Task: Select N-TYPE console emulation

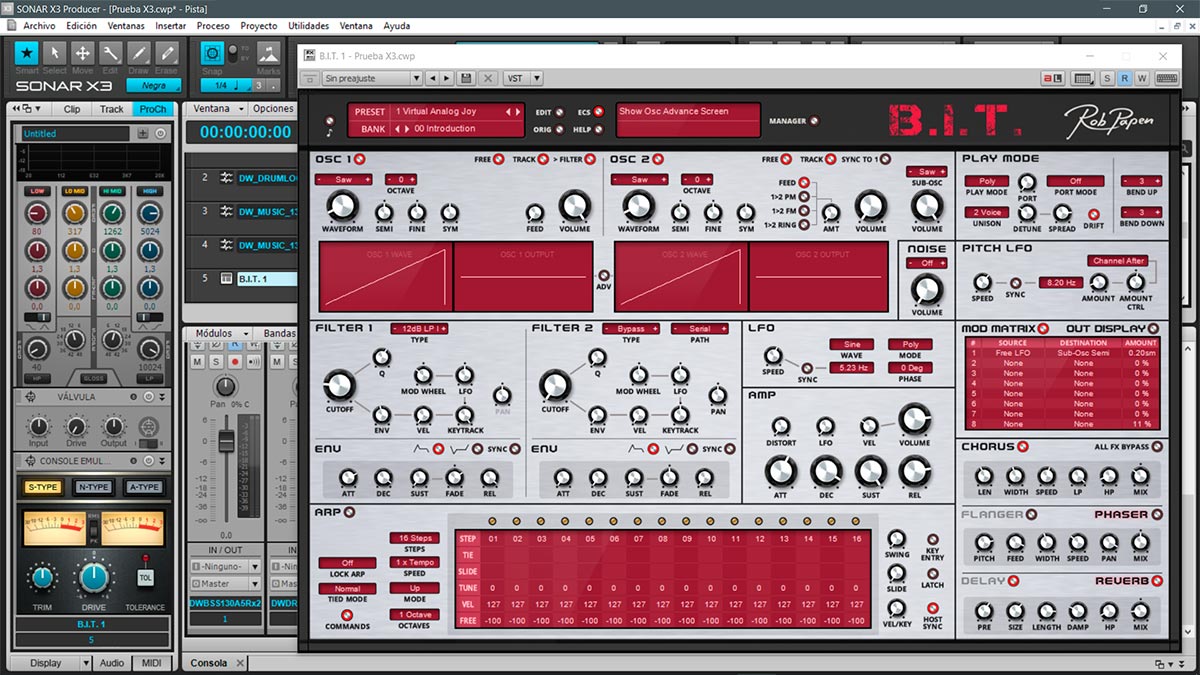Action: (x=94, y=487)
